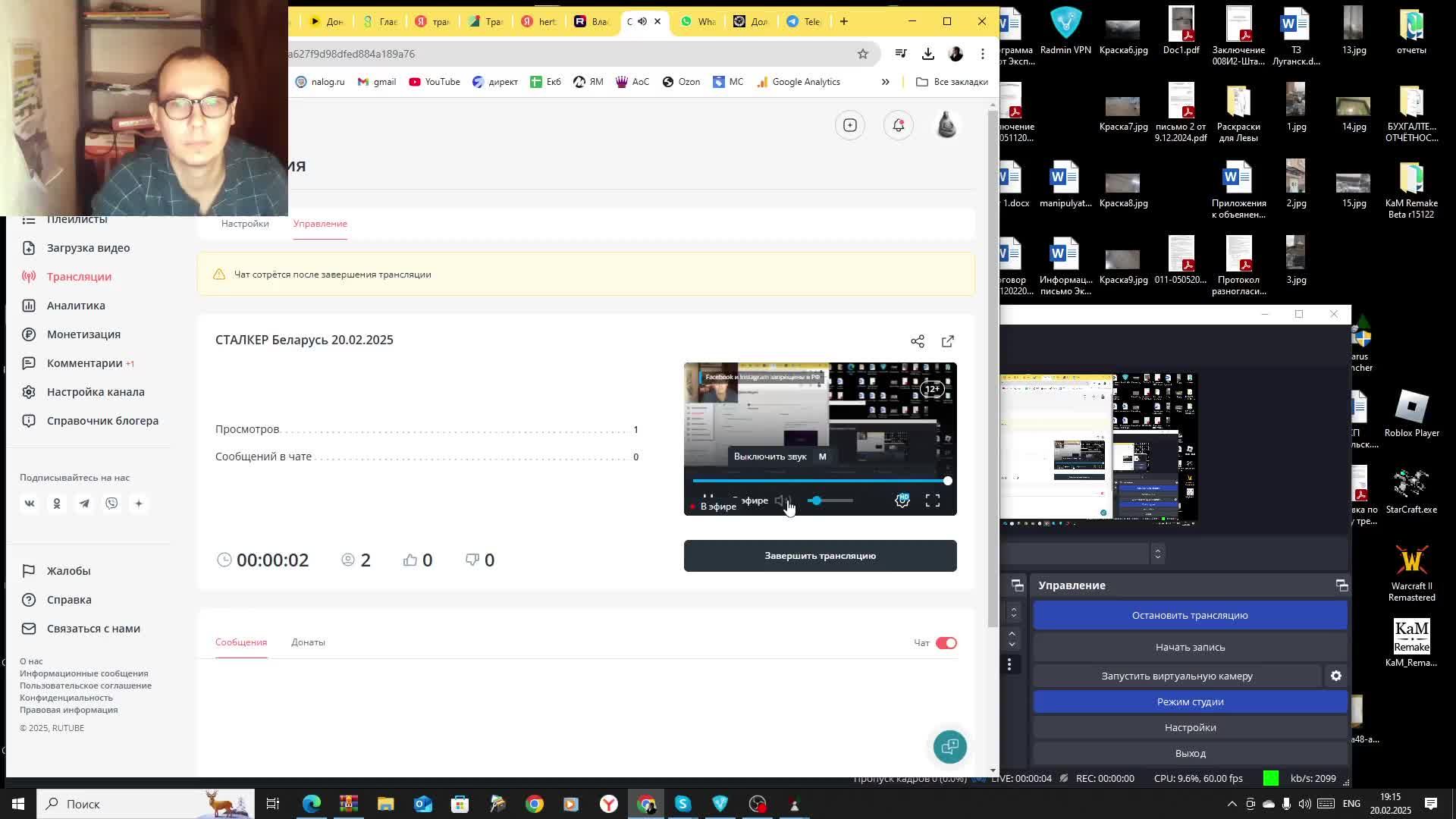Switch to the Настройки tab
The image size is (1456, 819).
245,224
